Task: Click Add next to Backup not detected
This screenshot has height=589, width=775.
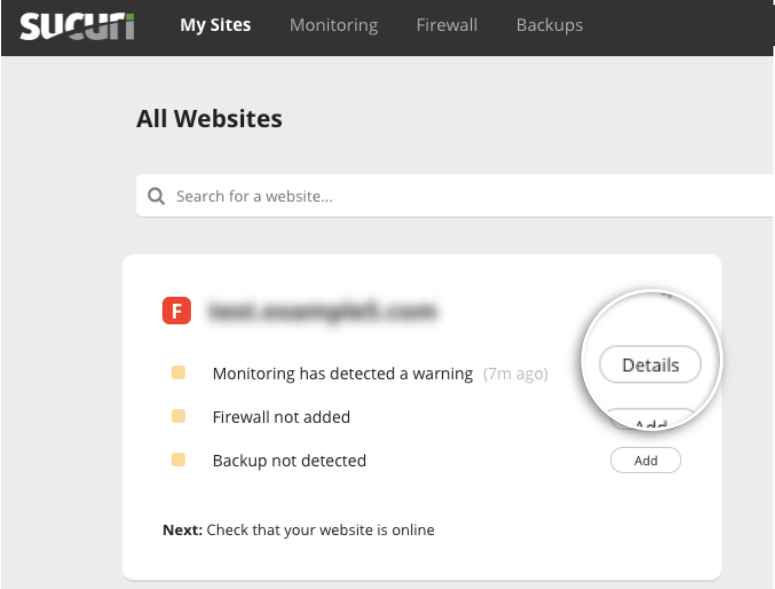Action: tap(646, 460)
